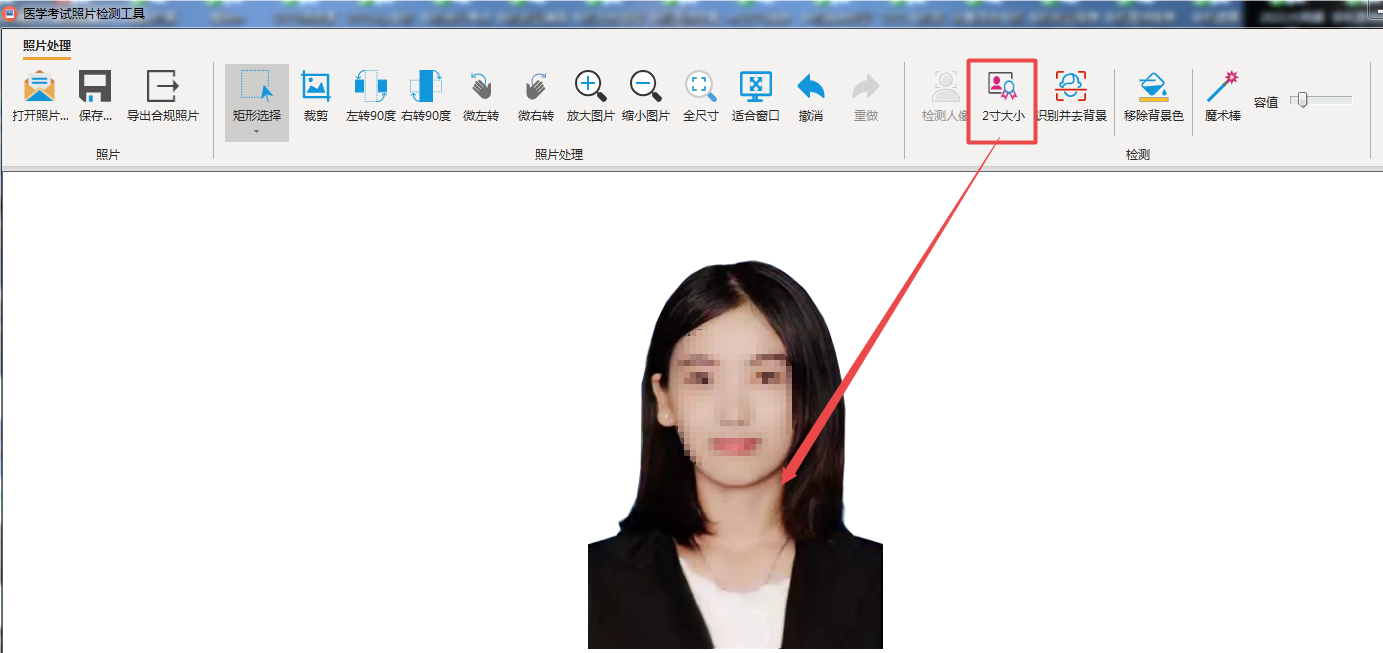Viewport: 1383px width, 653px height.
Task: Show photo at 全尺寸 full size
Action: coord(700,88)
